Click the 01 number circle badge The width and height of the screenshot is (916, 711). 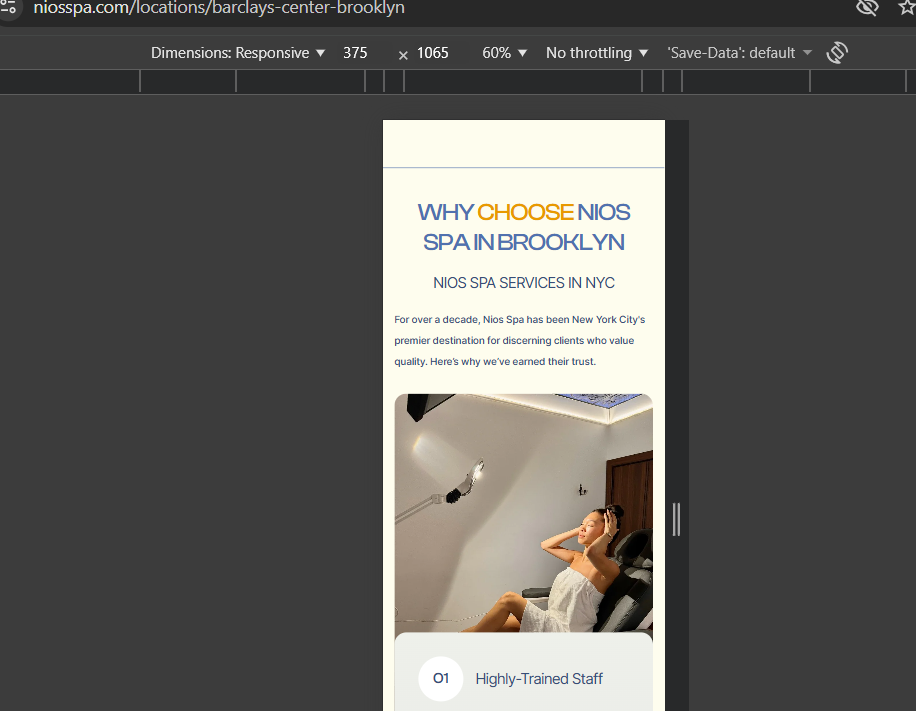[440, 678]
